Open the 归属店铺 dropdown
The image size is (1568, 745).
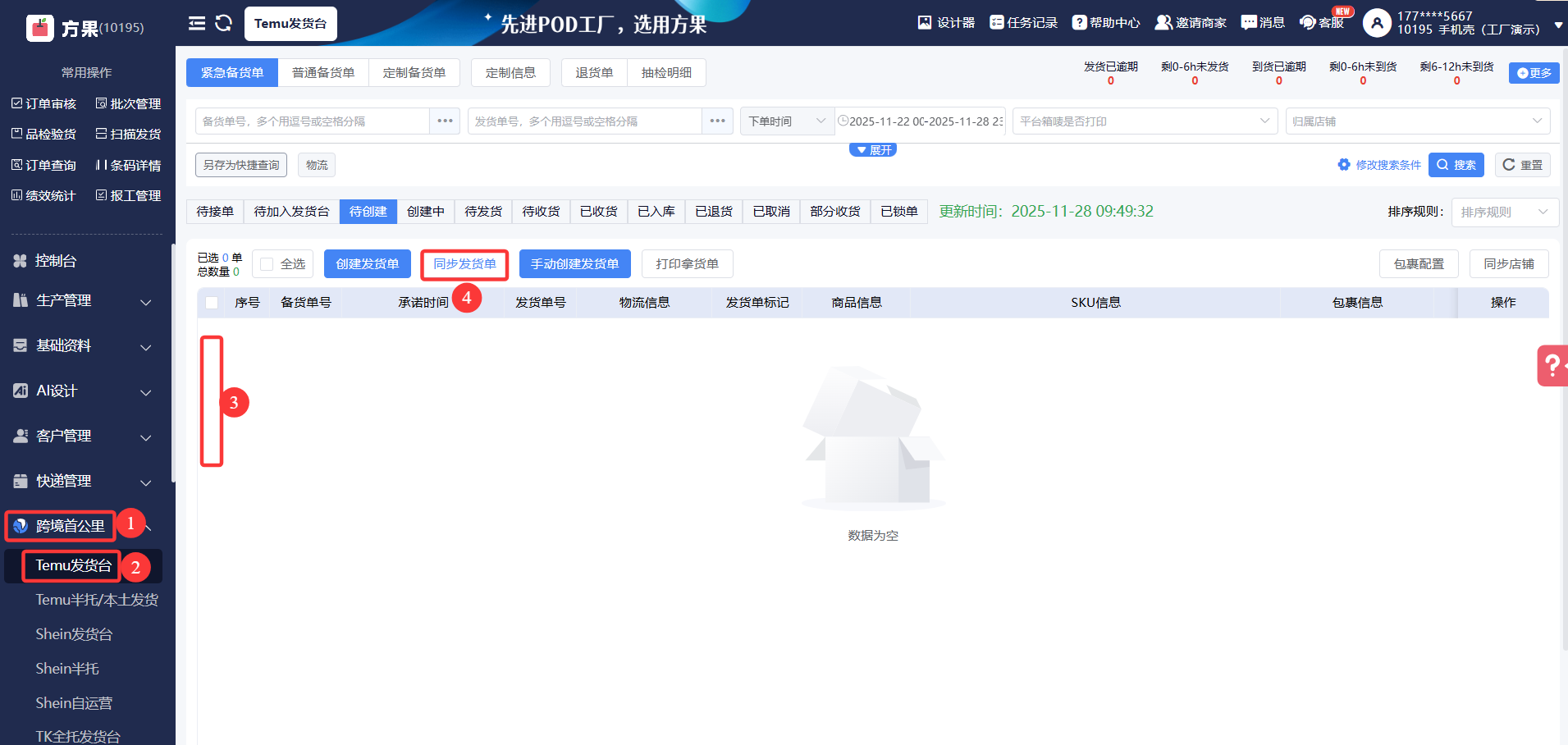tap(1417, 121)
